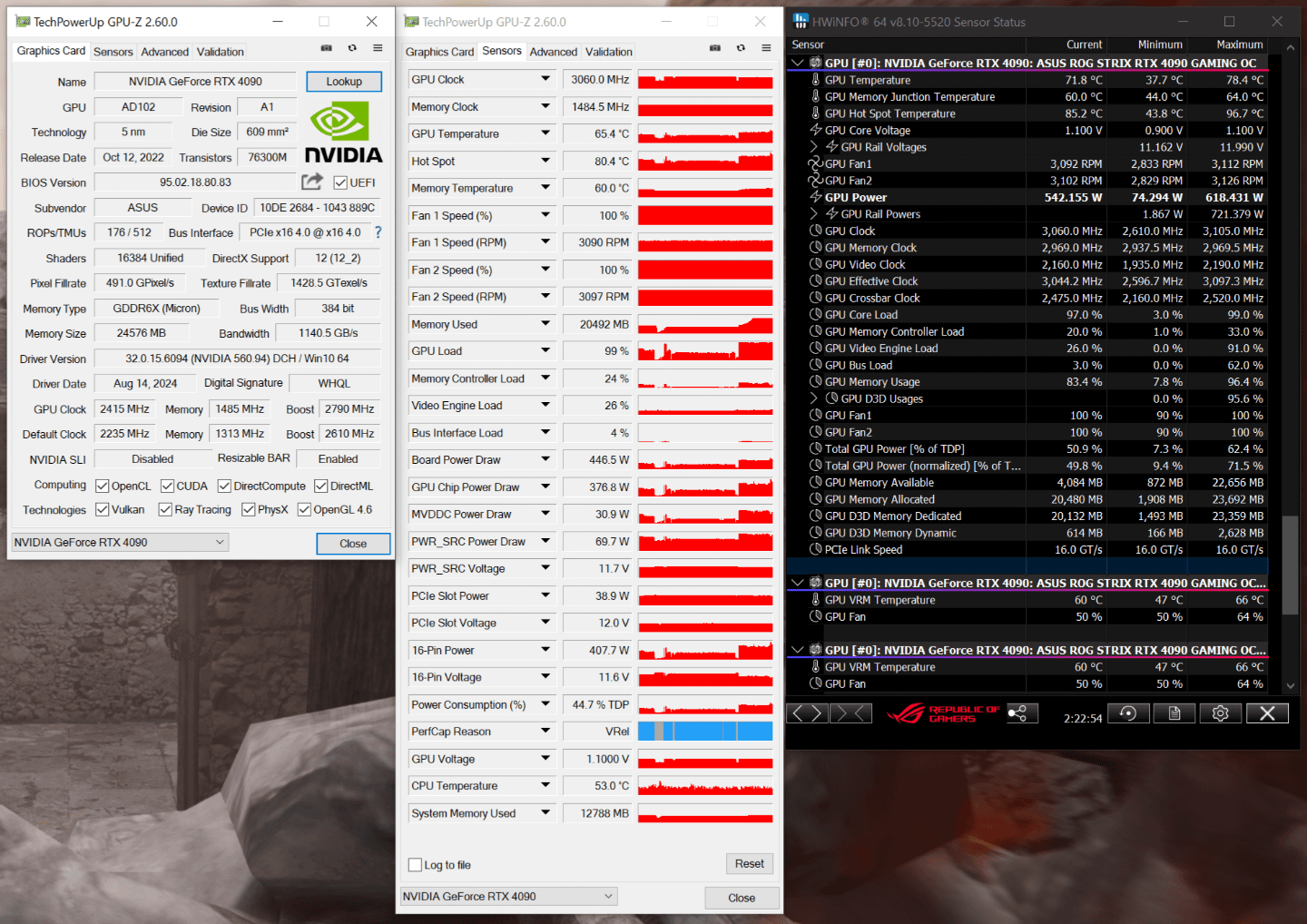Click Close button in GPU-Z Sensors window
Image resolution: width=1307 pixels, height=924 pixels.
(x=742, y=898)
